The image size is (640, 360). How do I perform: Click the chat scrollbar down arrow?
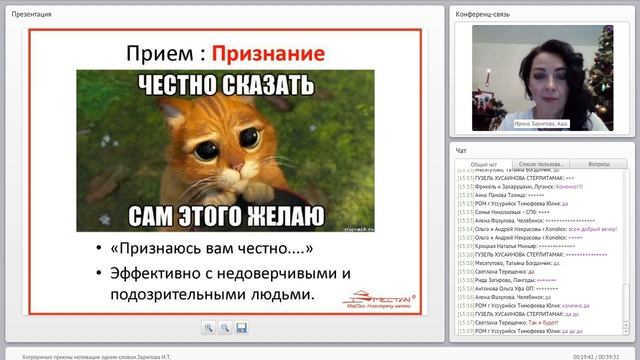626,331
